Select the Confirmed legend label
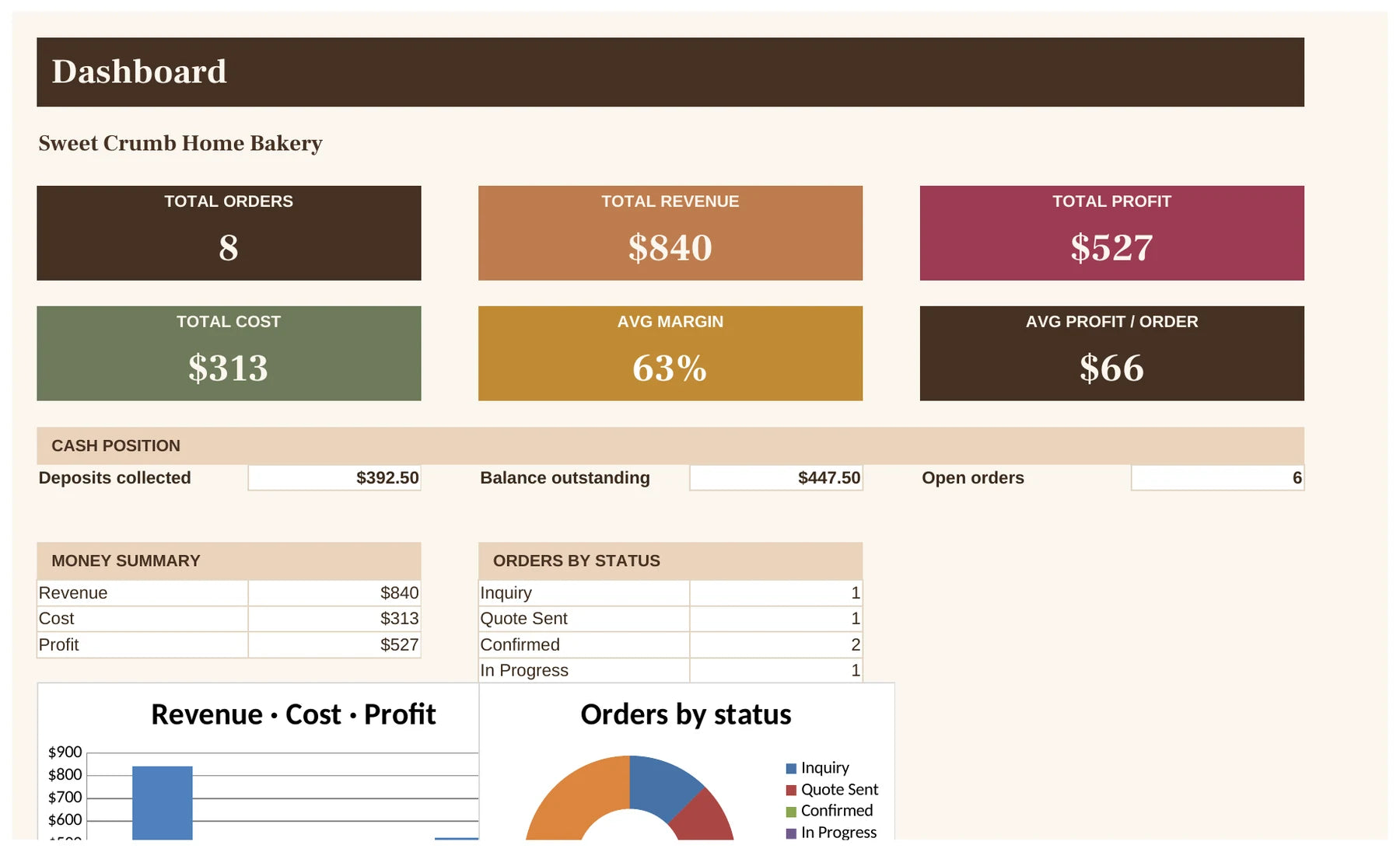The height and width of the screenshot is (852, 1400). tap(837, 811)
